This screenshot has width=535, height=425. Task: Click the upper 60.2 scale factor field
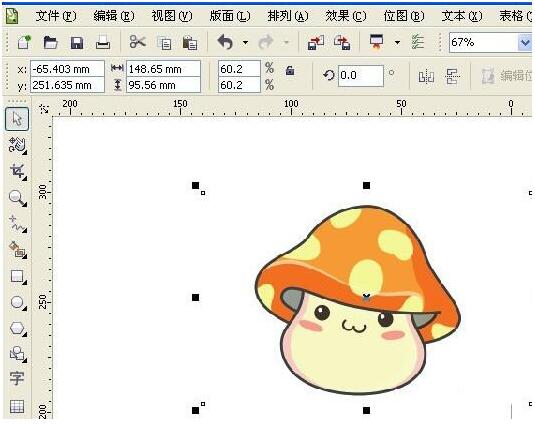pos(239,69)
